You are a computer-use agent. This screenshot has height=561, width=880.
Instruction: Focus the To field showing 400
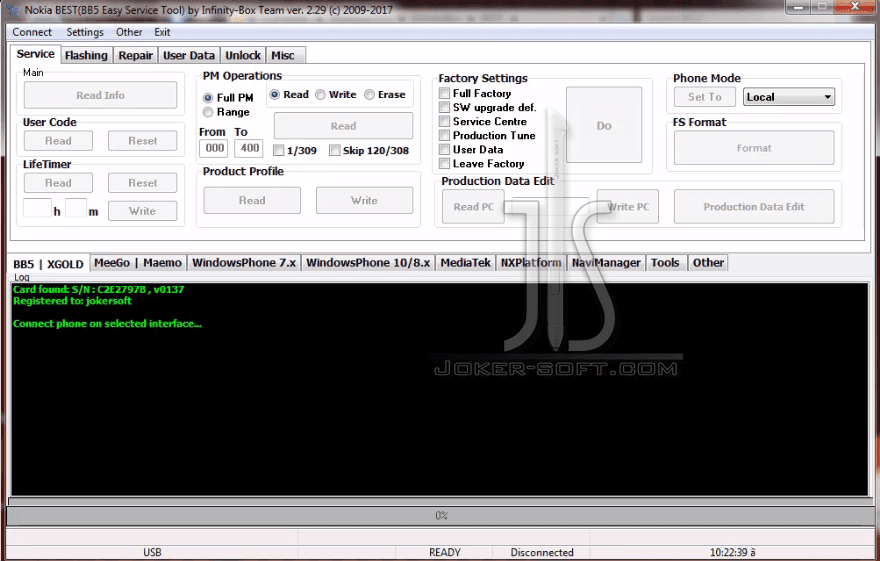pyautogui.click(x=249, y=148)
